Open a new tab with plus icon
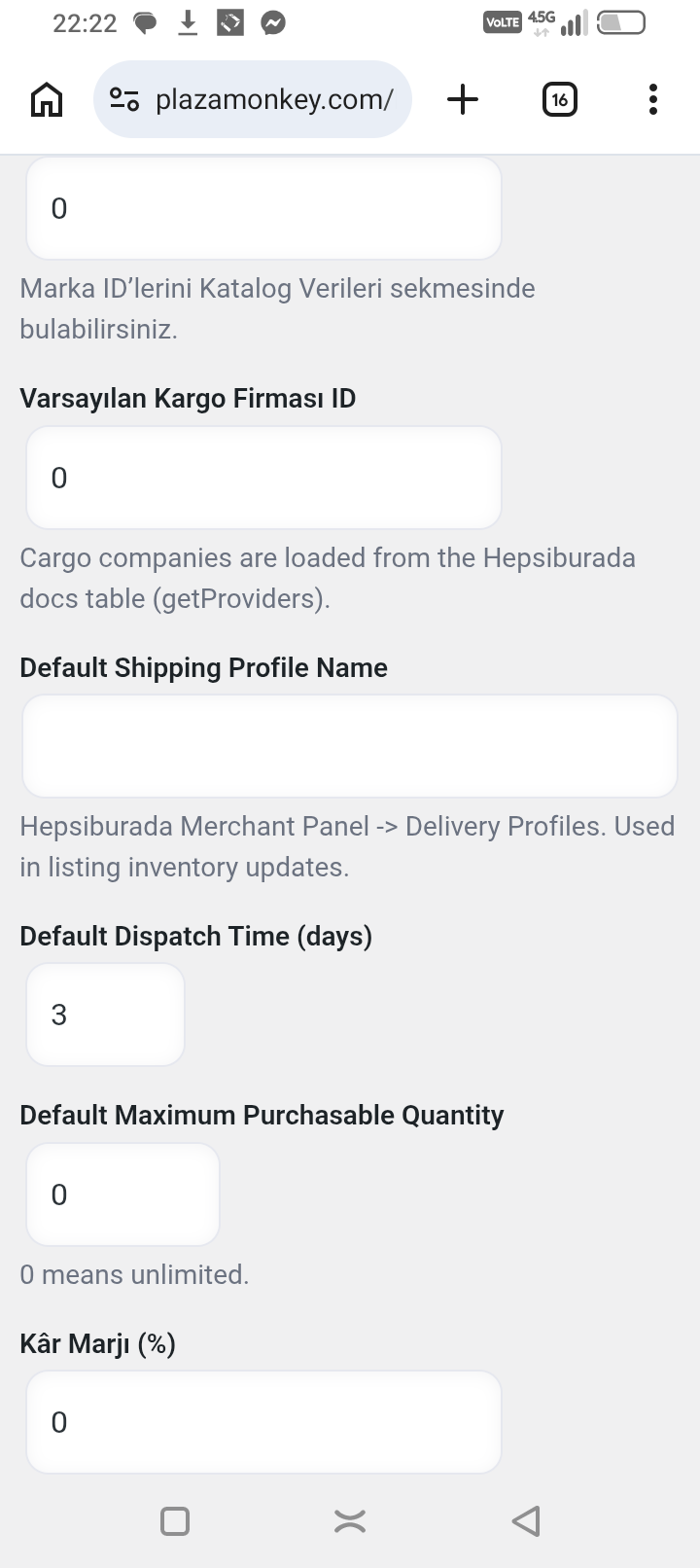Image resolution: width=700 pixels, height=1568 pixels. point(463,99)
